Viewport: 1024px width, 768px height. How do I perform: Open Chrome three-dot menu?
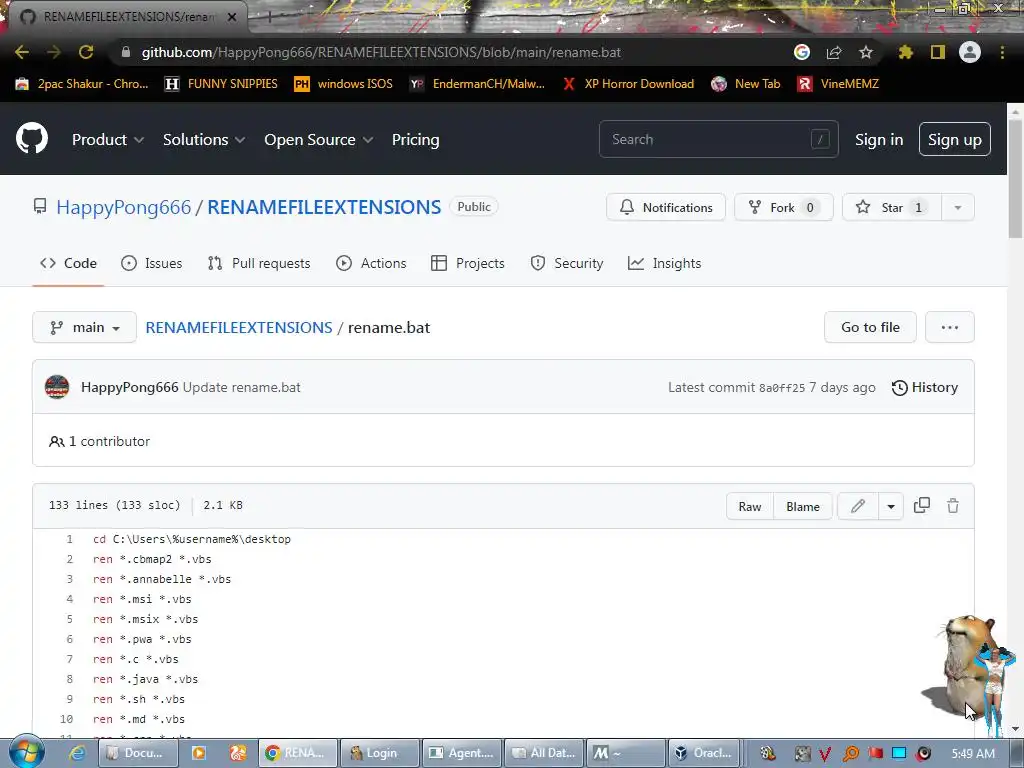1002,52
